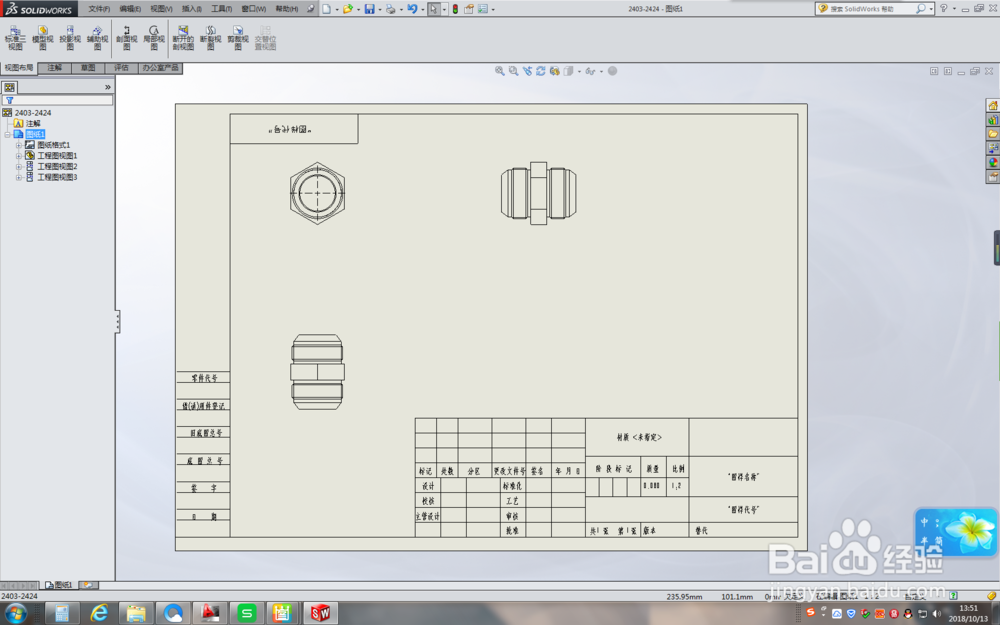Open the Help question mark icon

point(944,8)
